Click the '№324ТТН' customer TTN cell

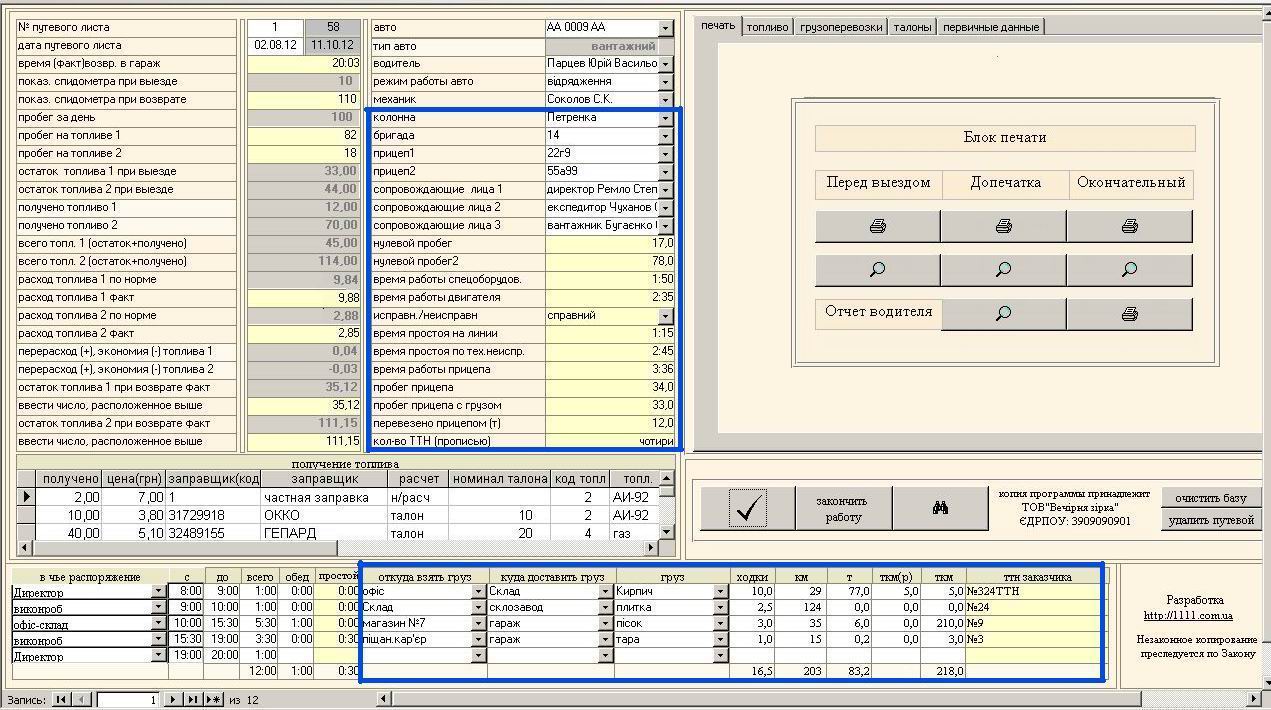pos(1034,591)
